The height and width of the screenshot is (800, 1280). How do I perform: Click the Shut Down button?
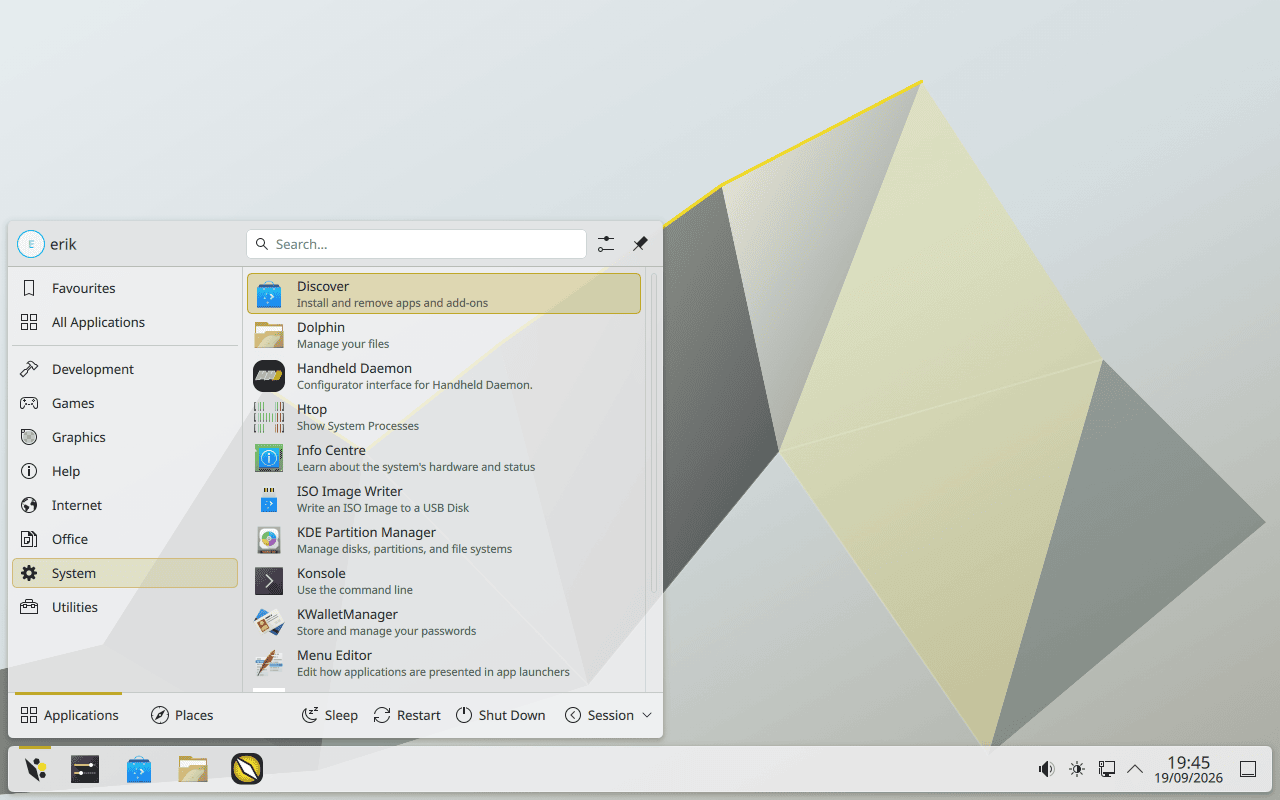(501, 715)
